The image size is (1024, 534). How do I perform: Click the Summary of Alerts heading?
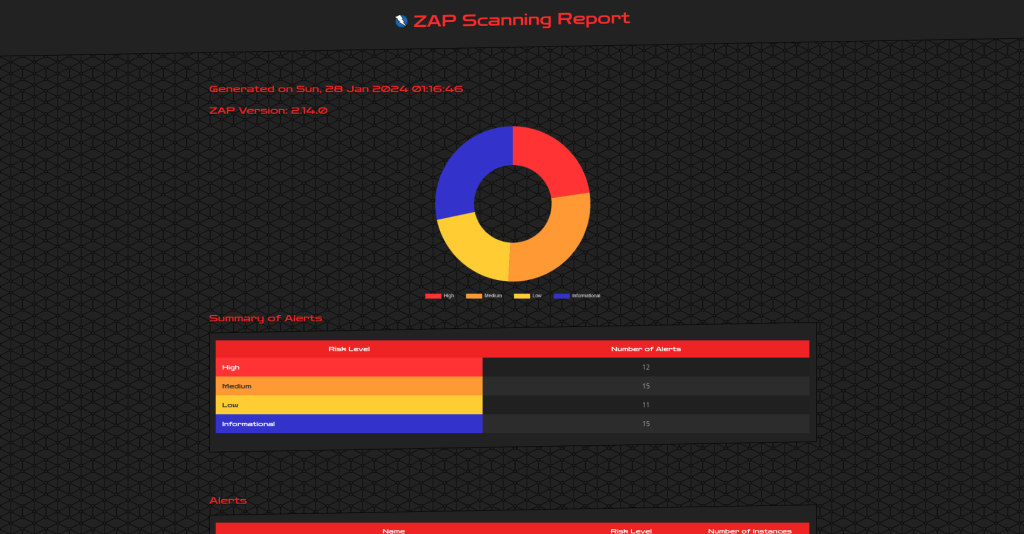[x=265, y=318]
